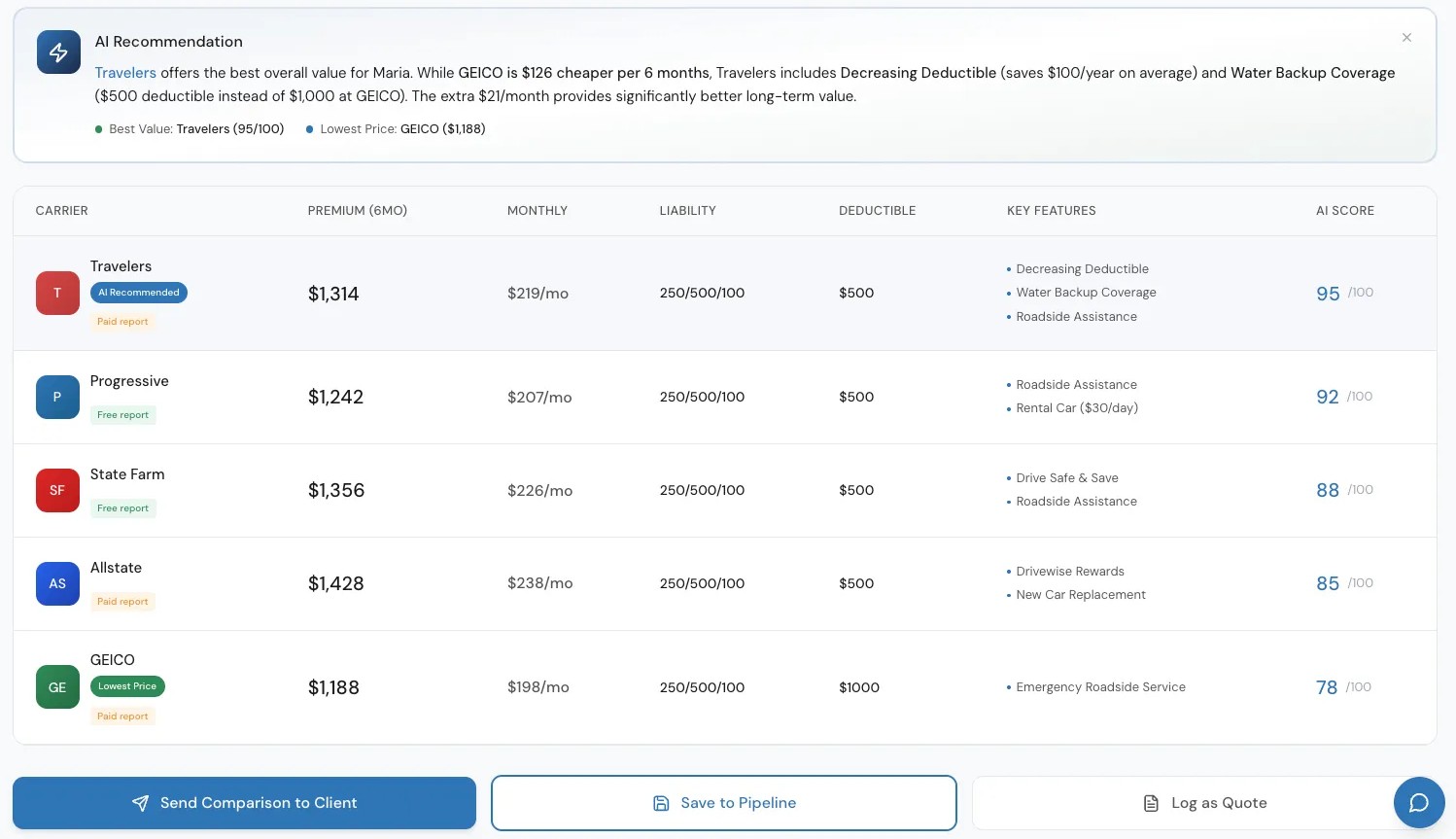Click the $219/mo monthly value
The width and height of the screenshot is (1456, 839).
tap(538, 294)
